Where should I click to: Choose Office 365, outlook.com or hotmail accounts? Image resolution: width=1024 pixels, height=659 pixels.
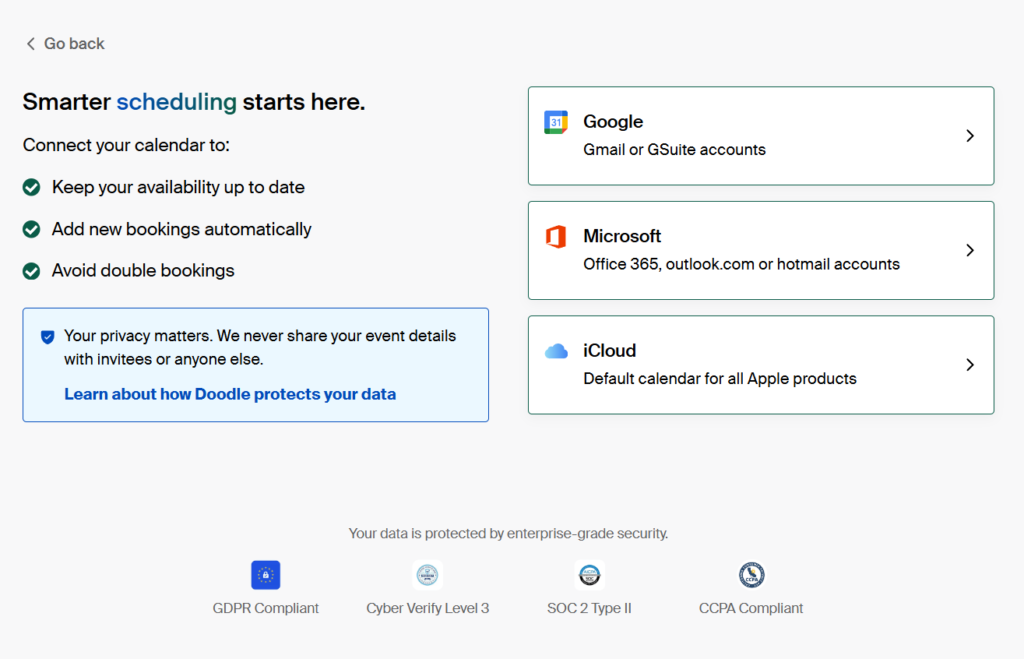[x=741, y=265]
